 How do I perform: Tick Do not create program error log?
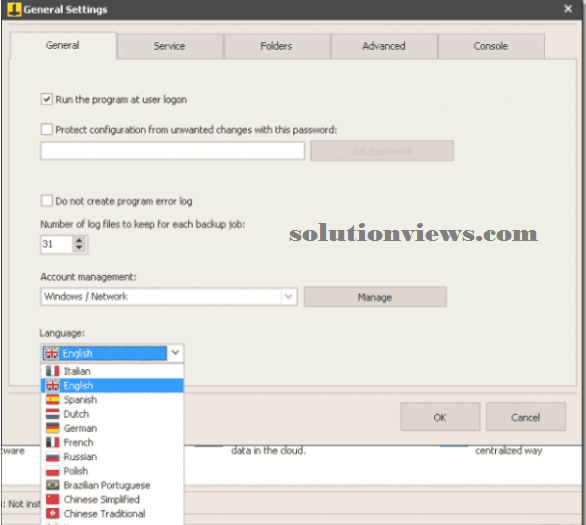47,201
